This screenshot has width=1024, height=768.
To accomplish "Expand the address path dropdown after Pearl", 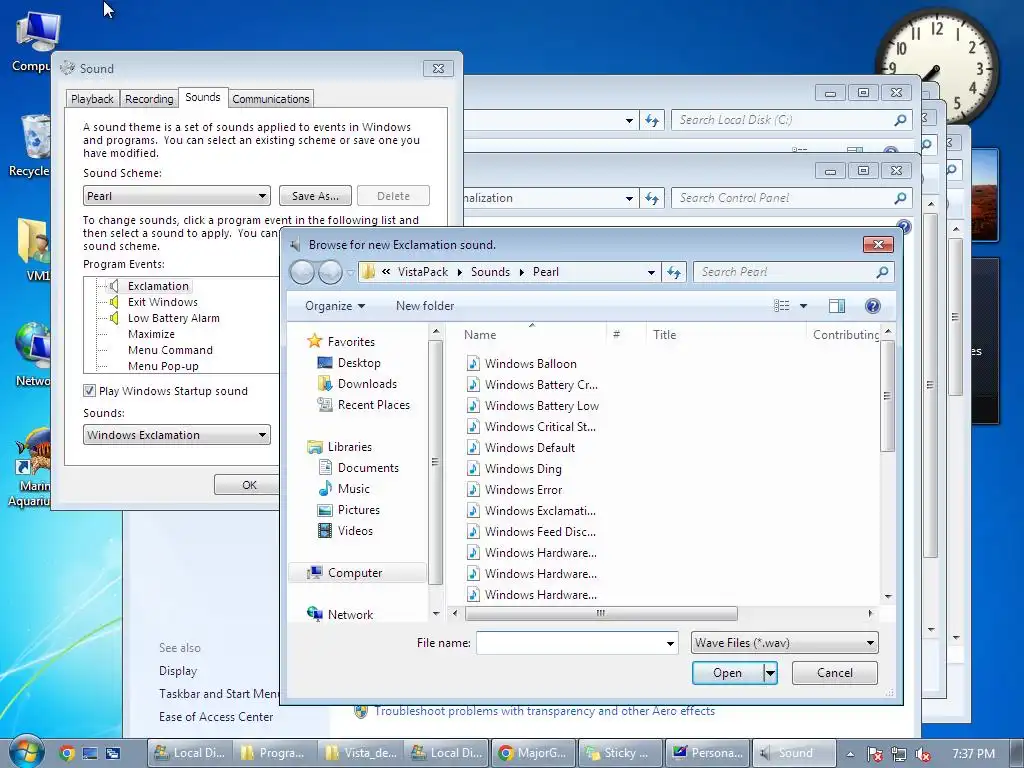I will point(650,272).
